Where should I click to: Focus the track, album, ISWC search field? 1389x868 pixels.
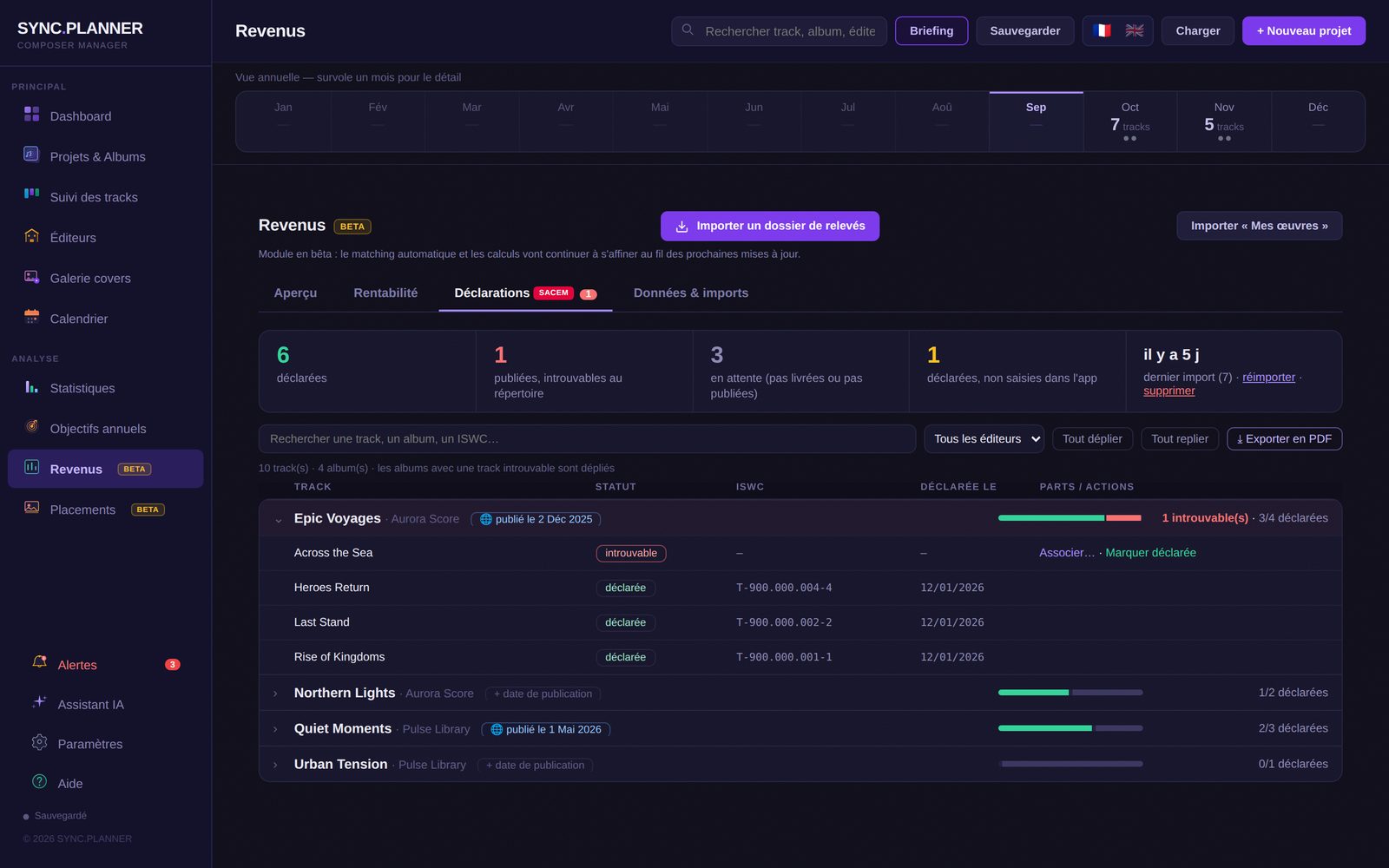[x=587, y=438]
